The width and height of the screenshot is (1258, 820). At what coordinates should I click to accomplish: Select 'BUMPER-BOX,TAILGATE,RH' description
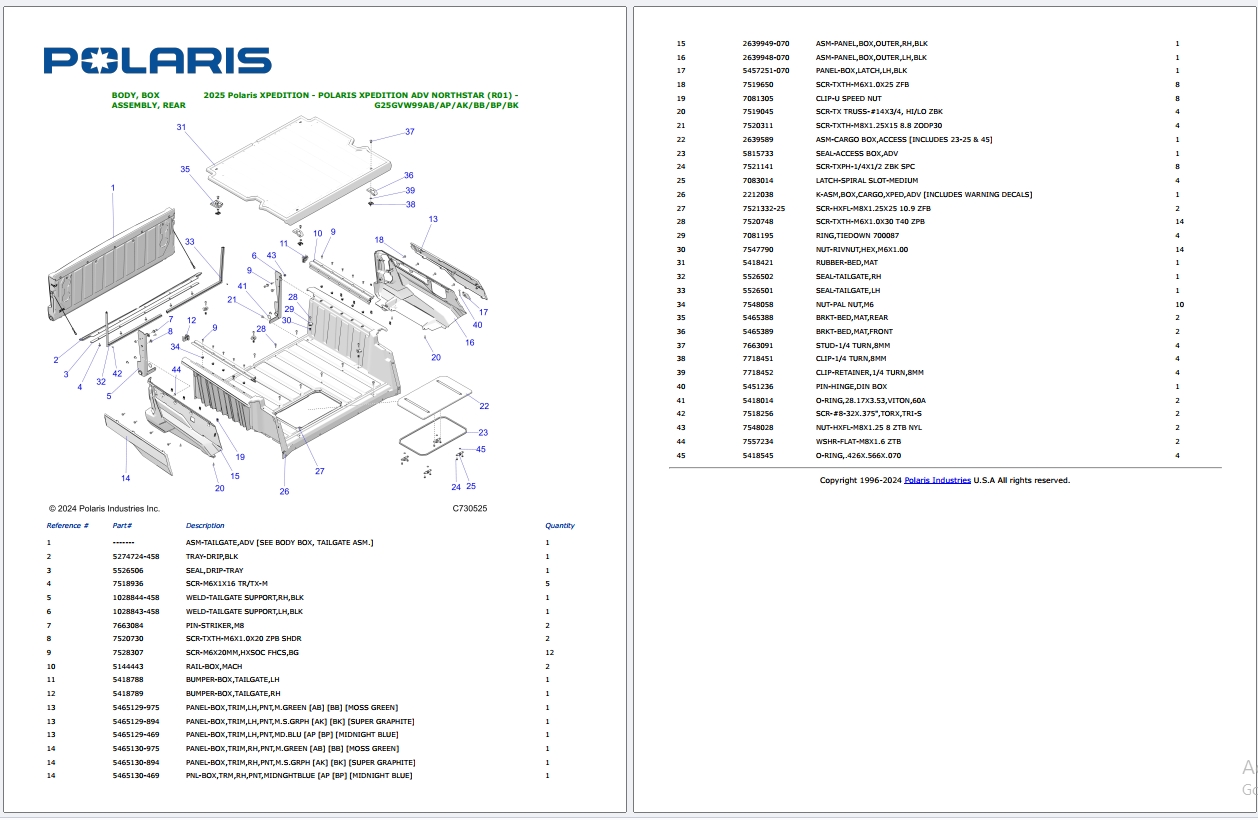pos(233,693)
